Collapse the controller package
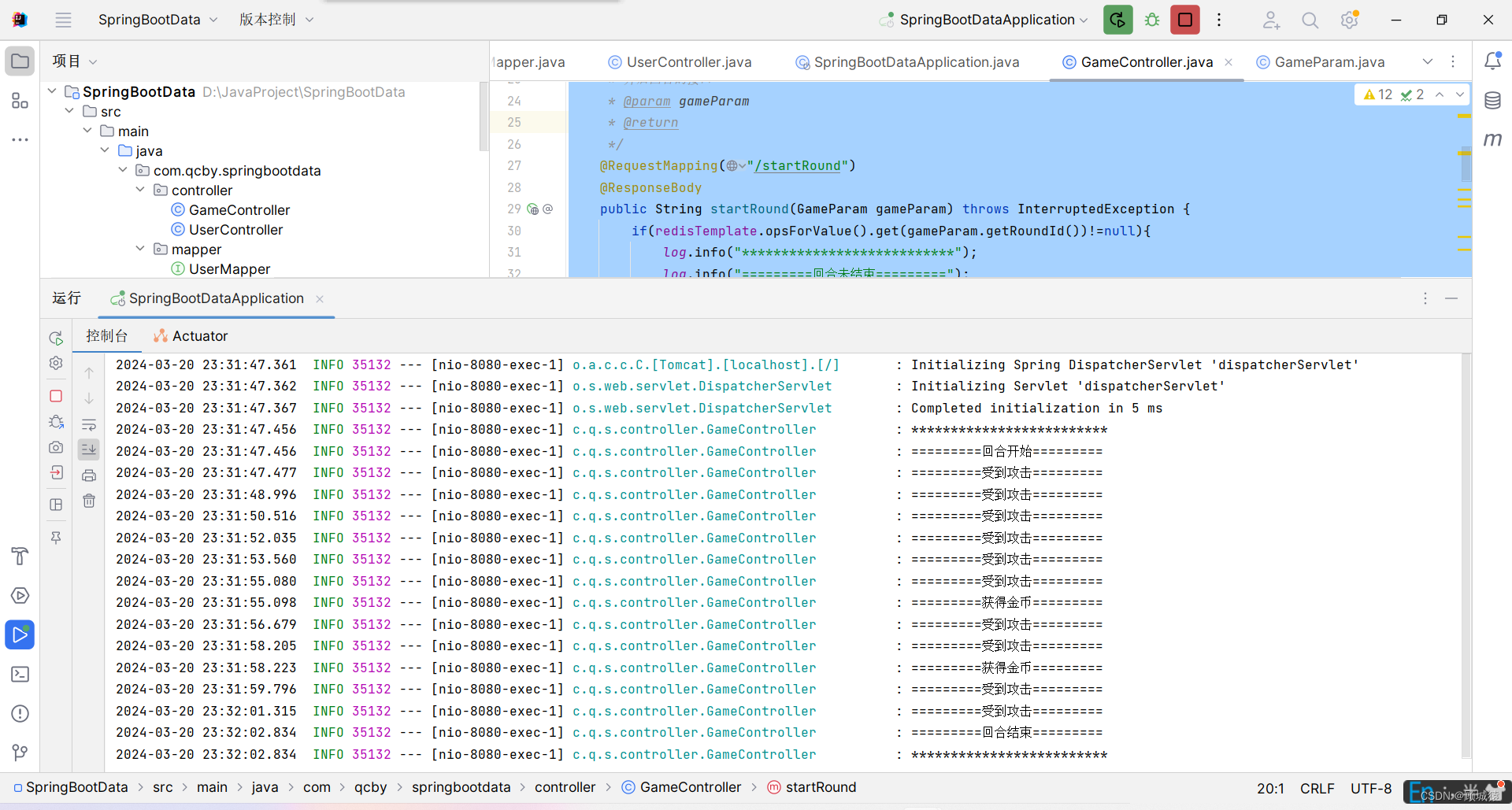 click(x=140, y=190)
